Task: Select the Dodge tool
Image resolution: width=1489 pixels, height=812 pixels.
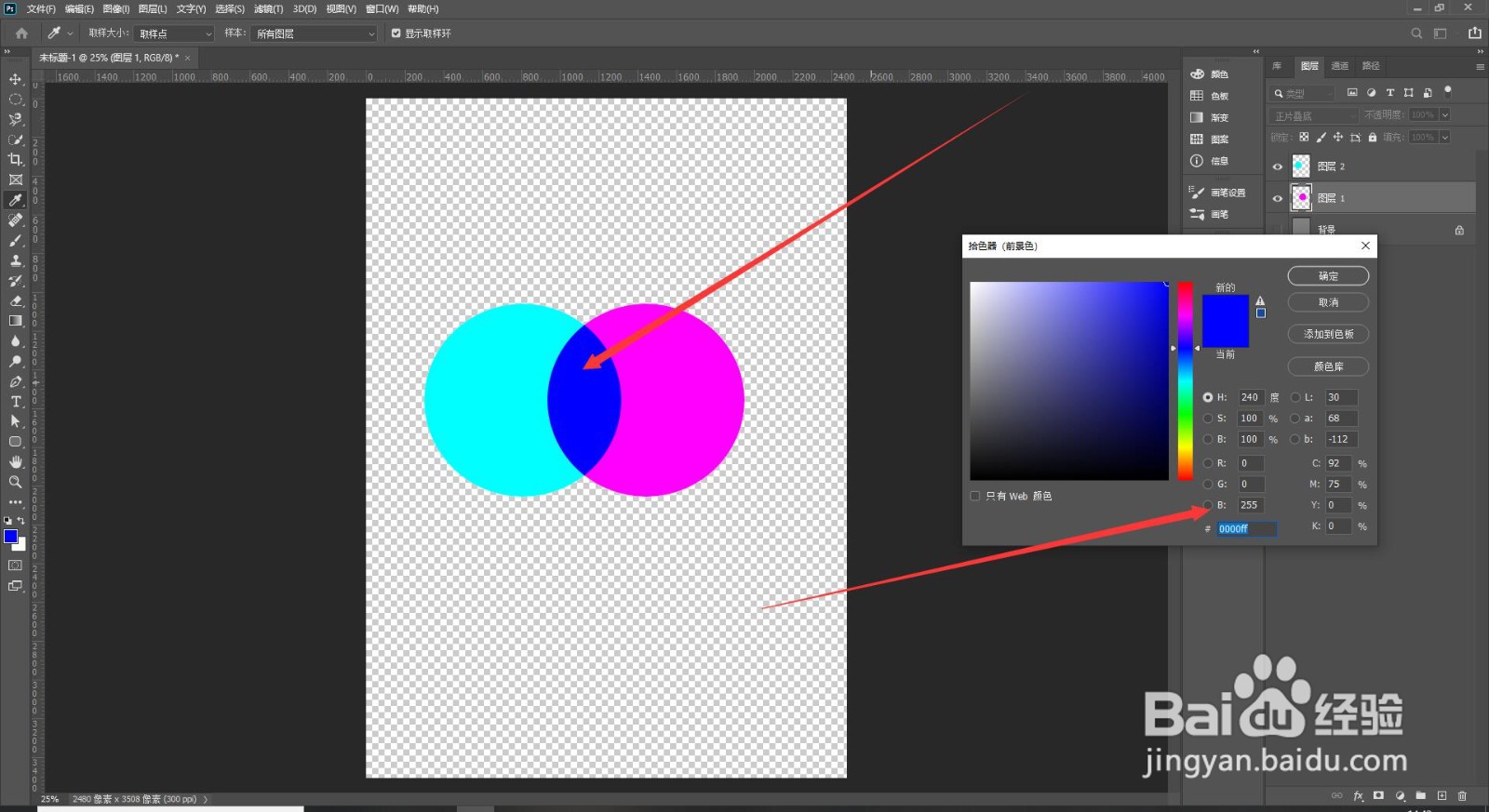Action: click(15, 361)
